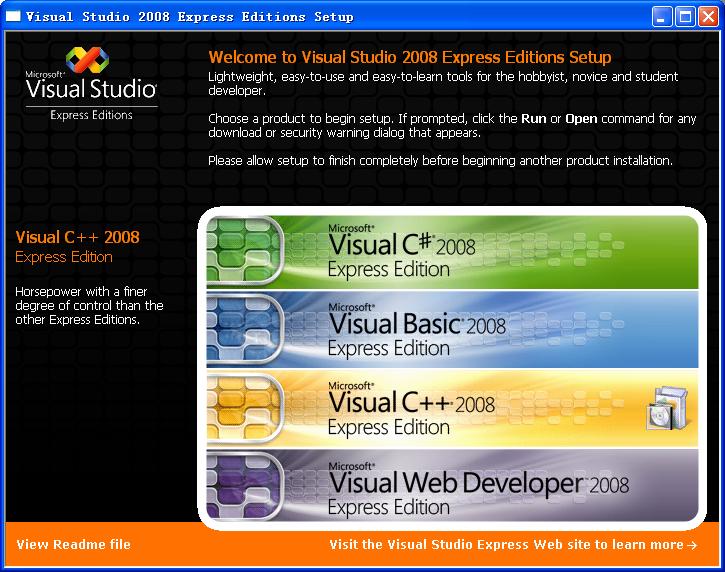This screenshot has height=572, width=725.
Task: Maximize the setup window
Action: (685, 17)
